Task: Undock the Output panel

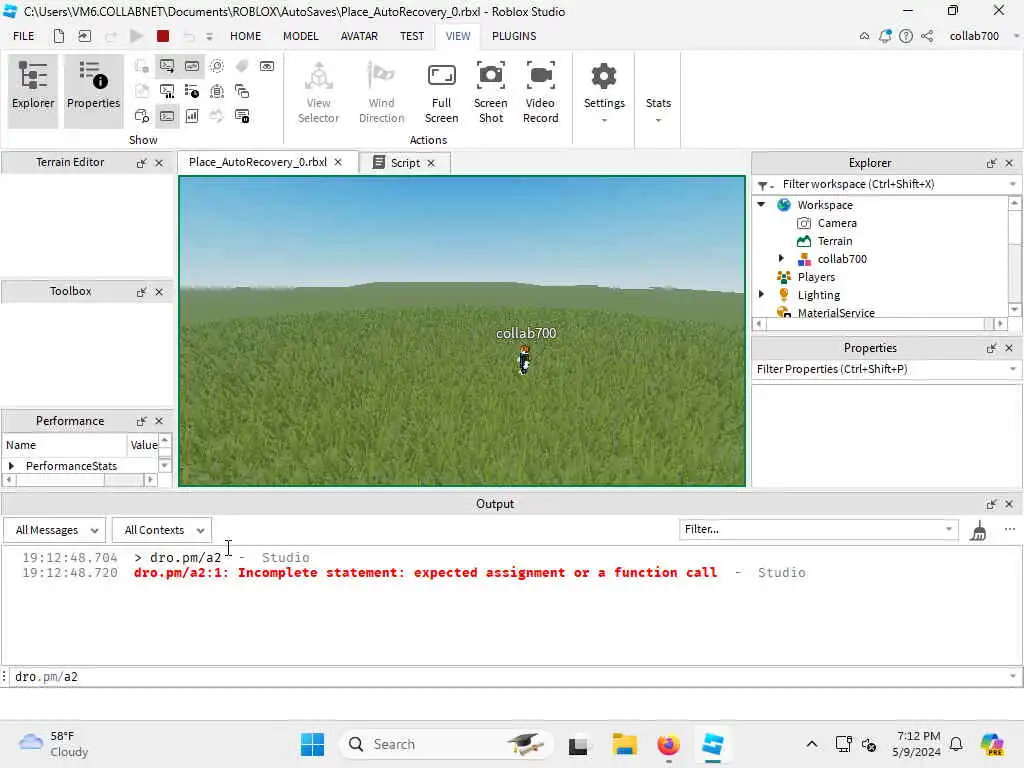Action: click(x=991, y=504)
